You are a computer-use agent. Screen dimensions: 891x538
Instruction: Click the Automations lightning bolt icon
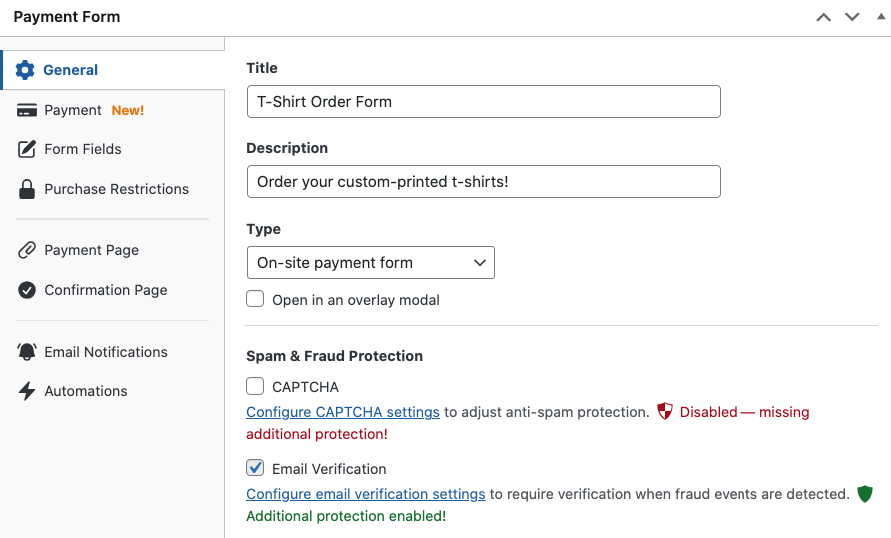pyautogui.click(x=27, y=391)
